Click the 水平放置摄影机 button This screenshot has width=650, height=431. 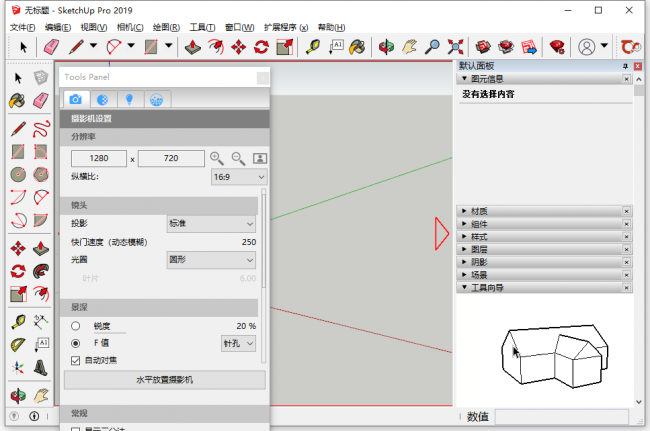pos(164,380)
